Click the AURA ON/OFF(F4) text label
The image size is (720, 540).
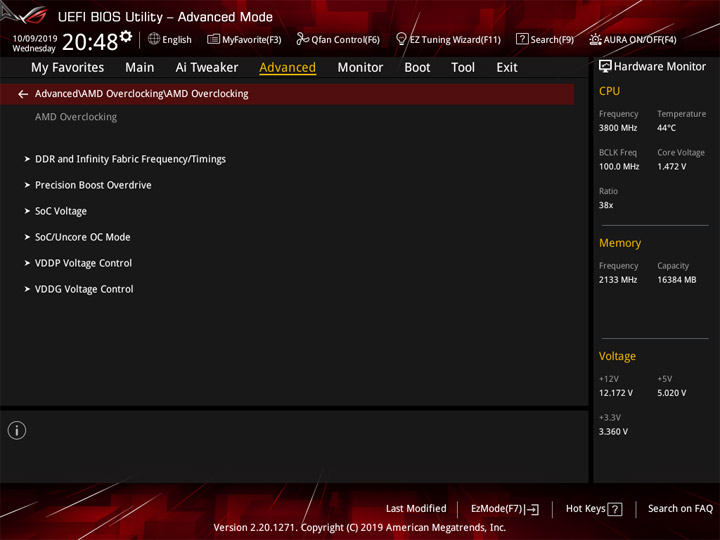pyautogui.click(x=640, y=40)
